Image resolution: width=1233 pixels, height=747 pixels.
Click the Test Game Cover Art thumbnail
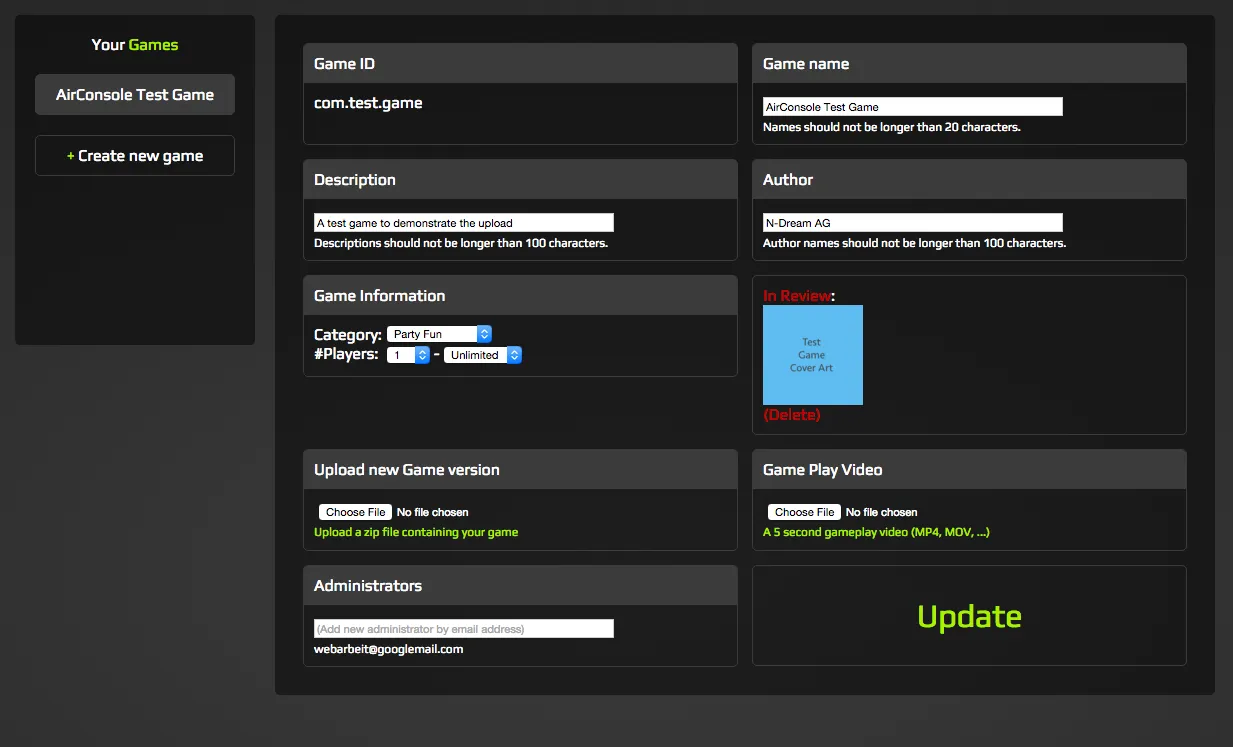coord(812,355)
